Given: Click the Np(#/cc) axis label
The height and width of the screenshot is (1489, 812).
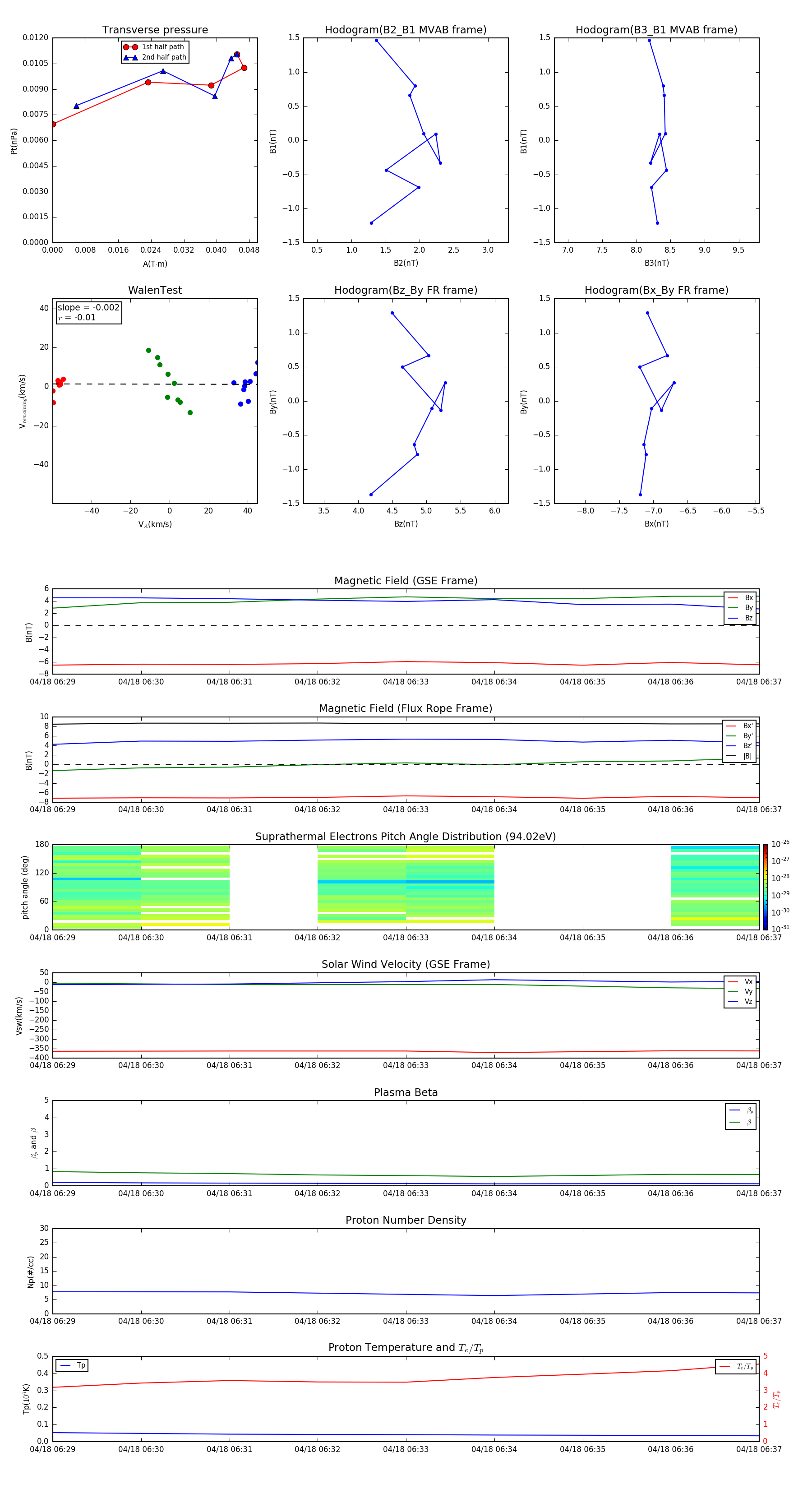Looking at the screenshot, I should tap(31, 1272).
